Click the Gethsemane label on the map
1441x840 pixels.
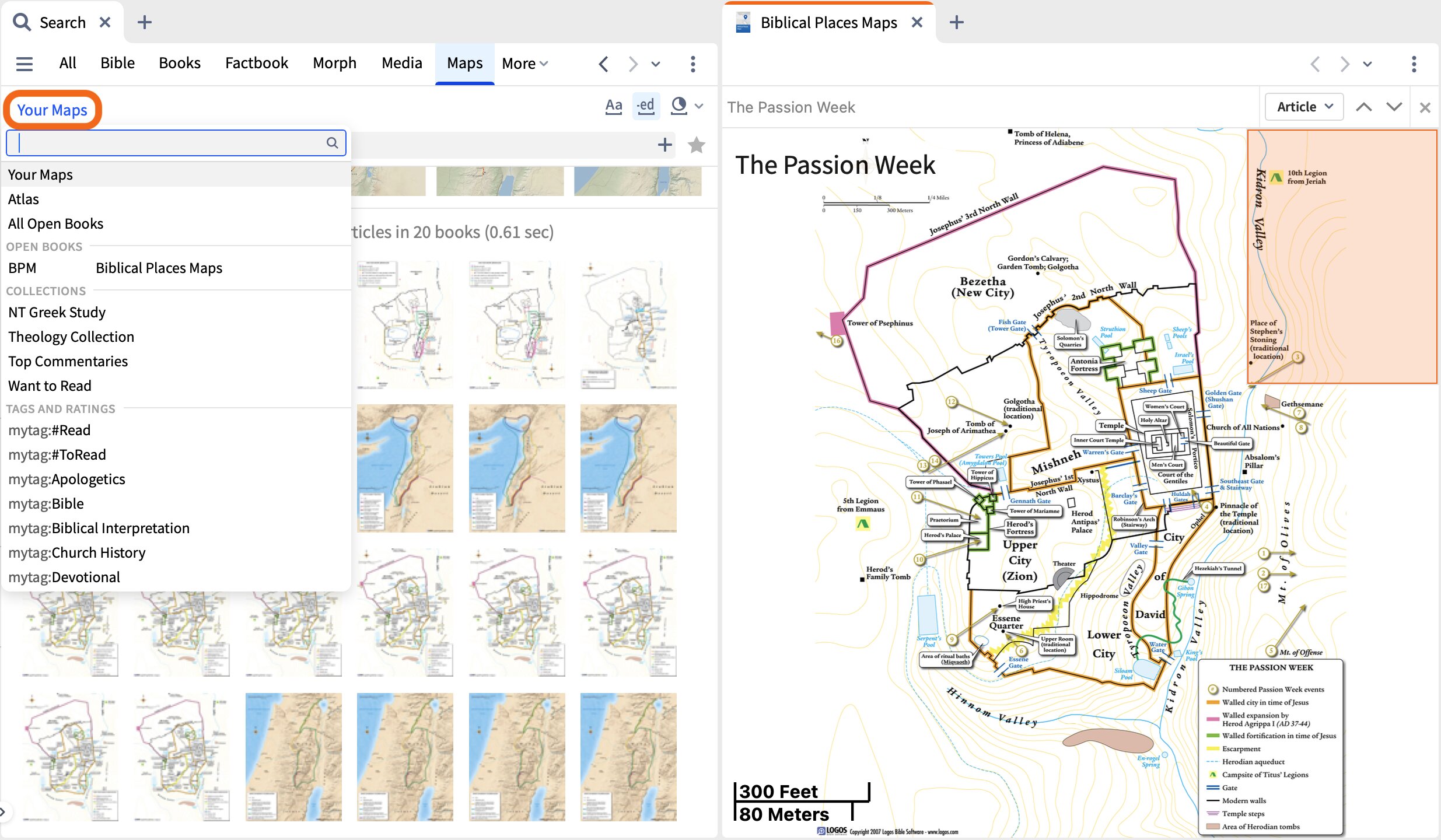(x=1302, y=404)
